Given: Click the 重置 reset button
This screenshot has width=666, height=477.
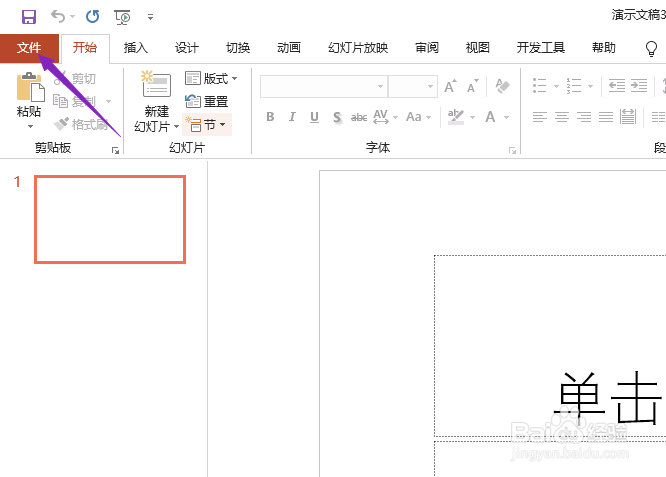Looking at the screenshot, I should (x=207, y=102).
